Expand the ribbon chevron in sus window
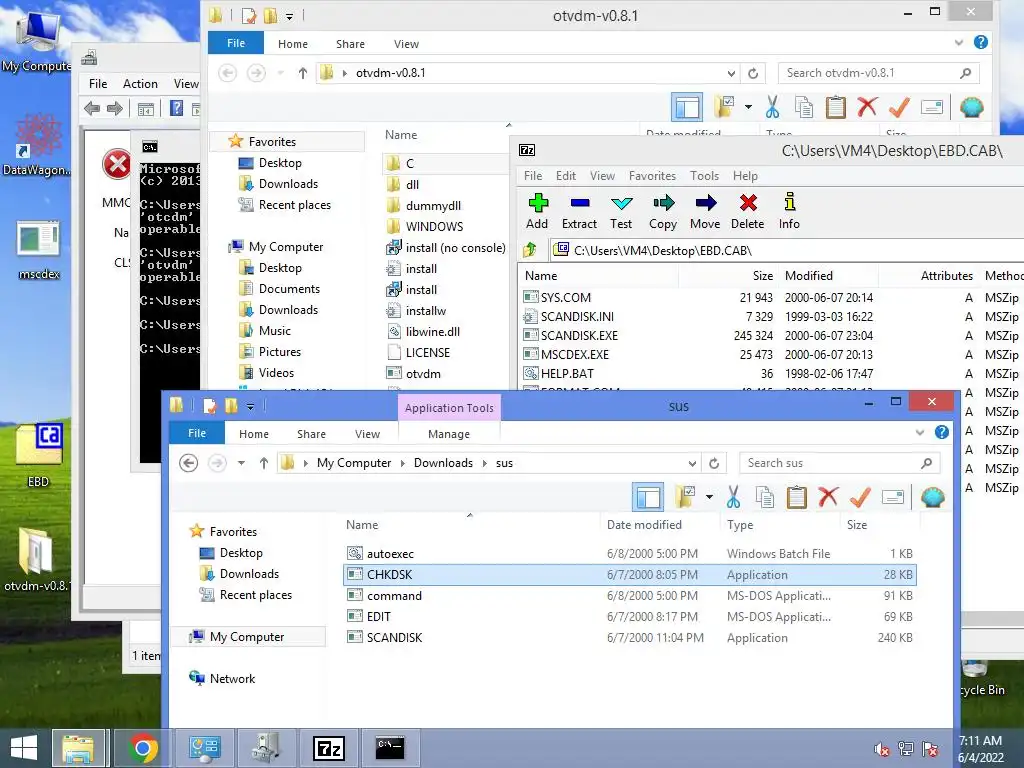 coord(920,432)
